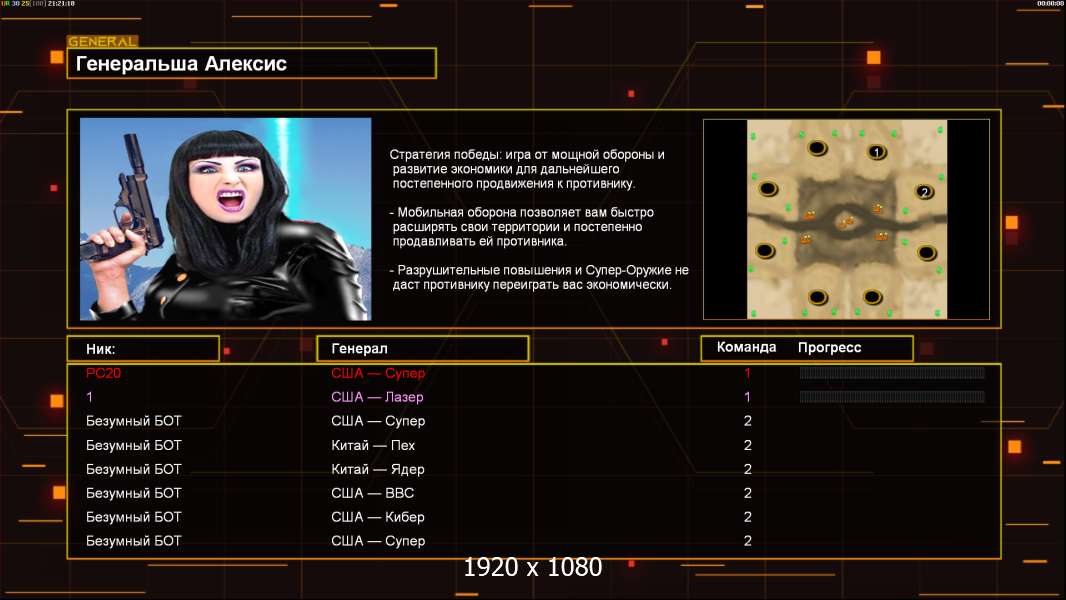The height and width of the screenshot is (600, 1066).
Task: Click team number 2 in the США — ВВС row
Action: pyautogui.click(x=747, y=493)
